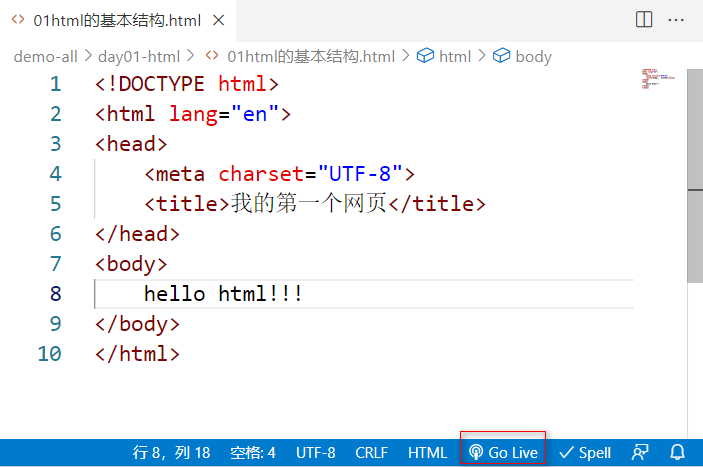Image resolution: width=703 pixels, height=467 pixels.
Task: Open the notifications bell icon
Action: point(677,452)
